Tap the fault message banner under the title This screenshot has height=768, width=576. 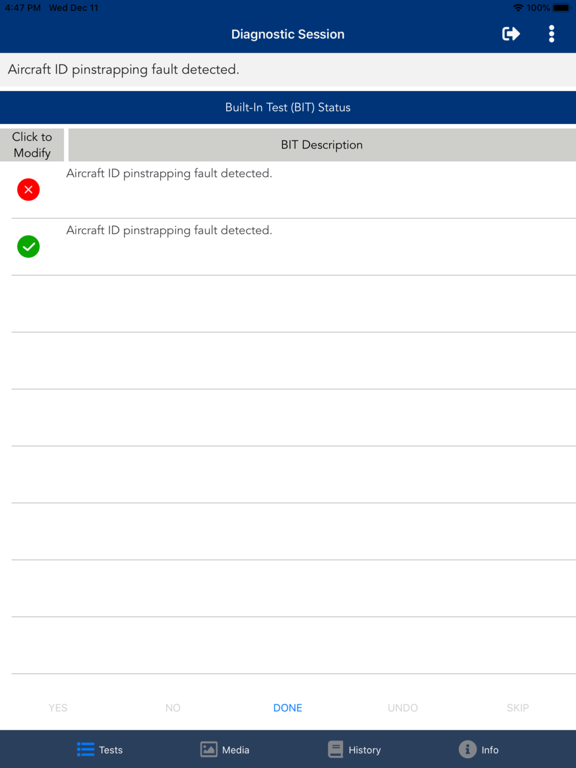click(288, 70)
